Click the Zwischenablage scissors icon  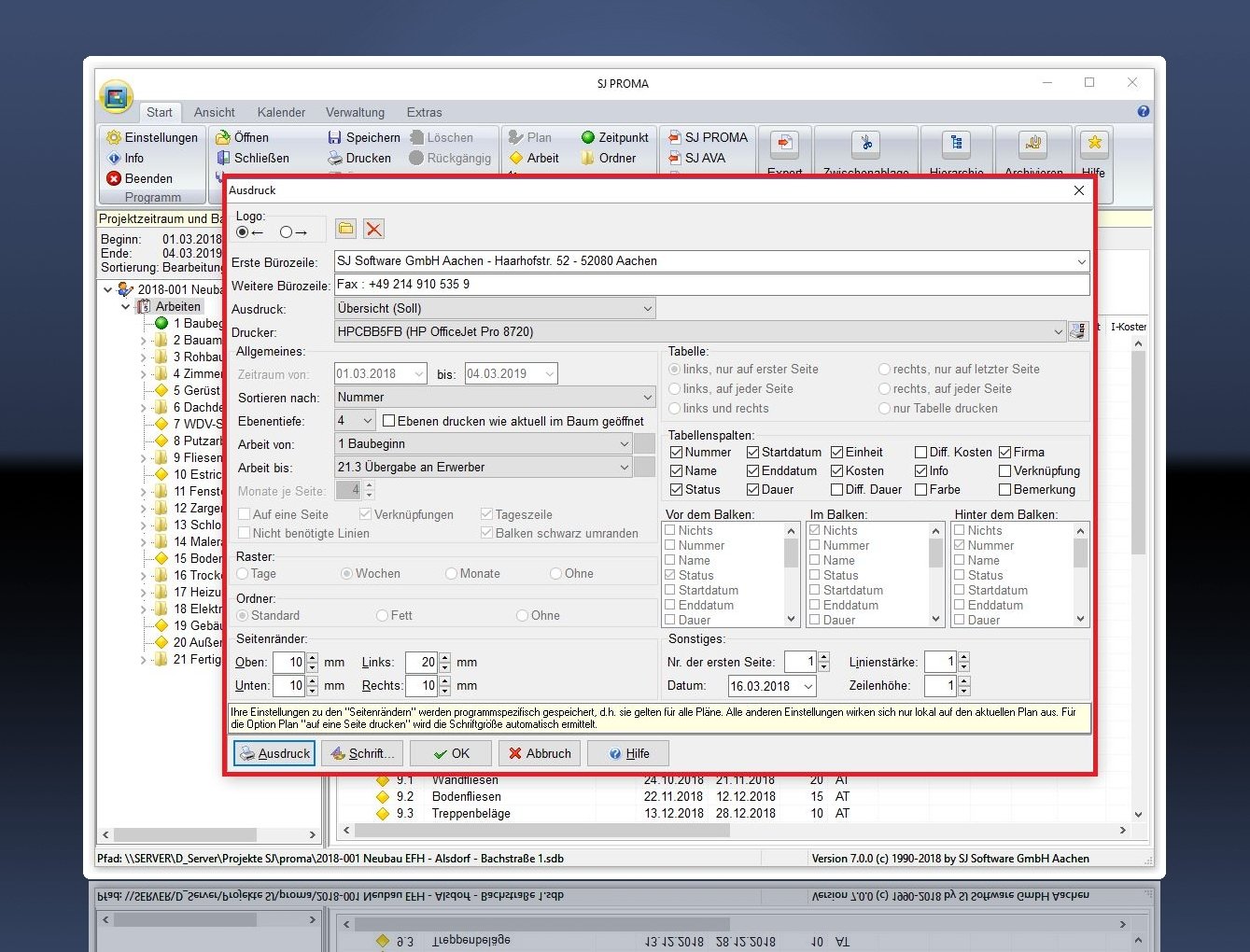[865, 144]
